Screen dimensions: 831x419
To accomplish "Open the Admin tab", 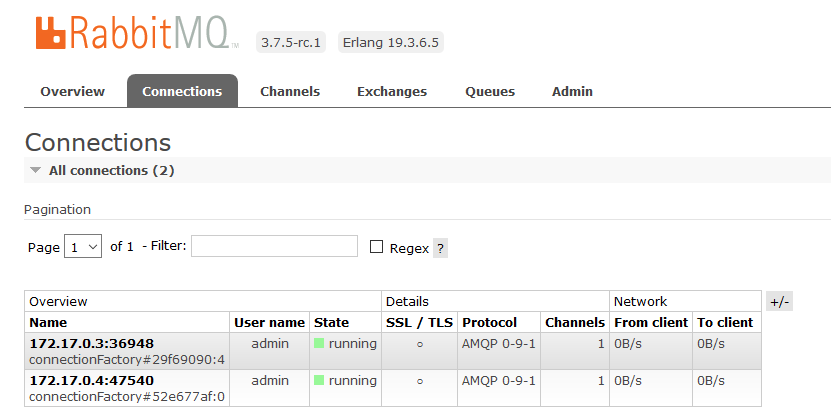I will coord(572,91).
